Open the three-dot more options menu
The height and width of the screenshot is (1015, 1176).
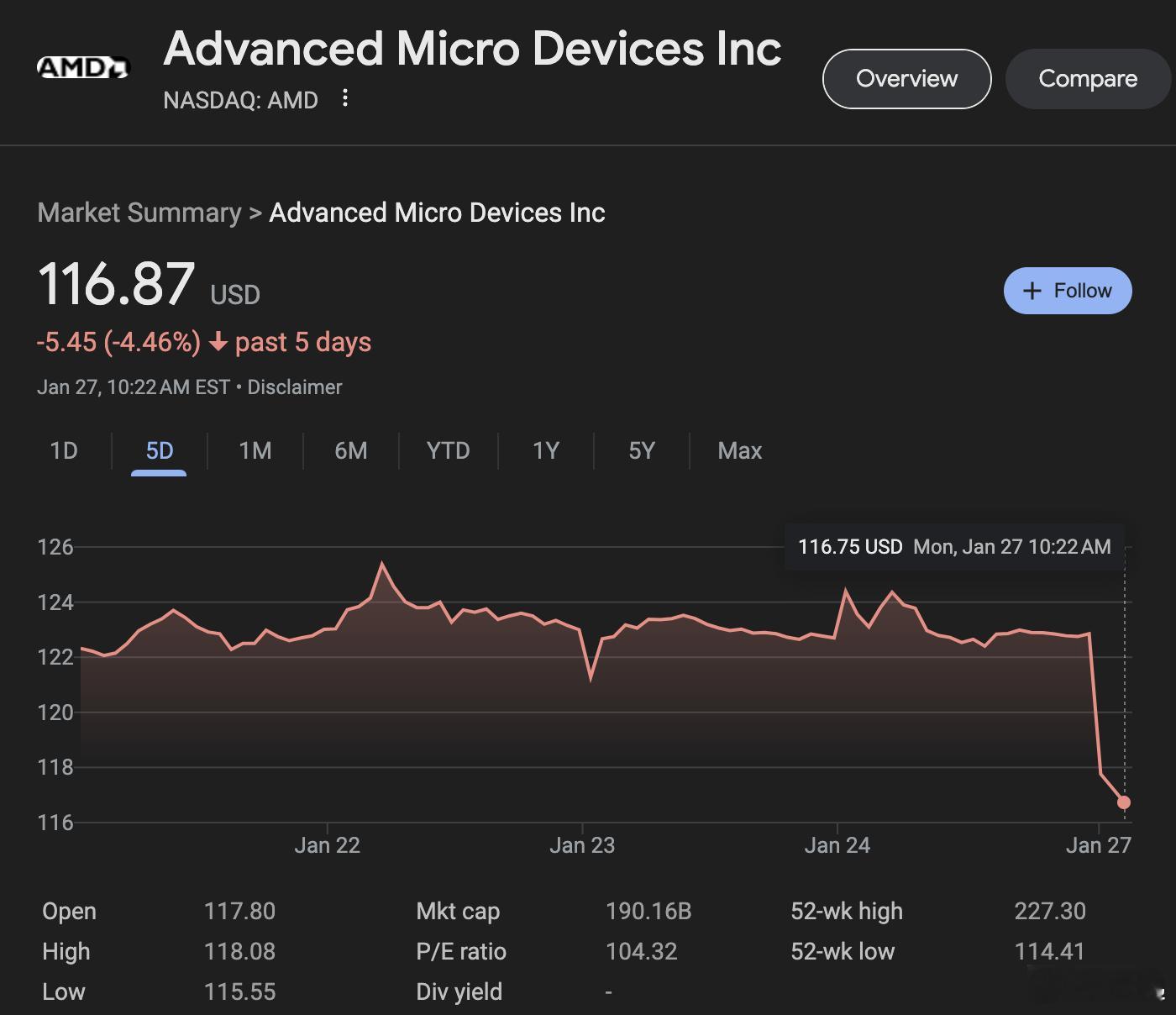pos(345,98)
